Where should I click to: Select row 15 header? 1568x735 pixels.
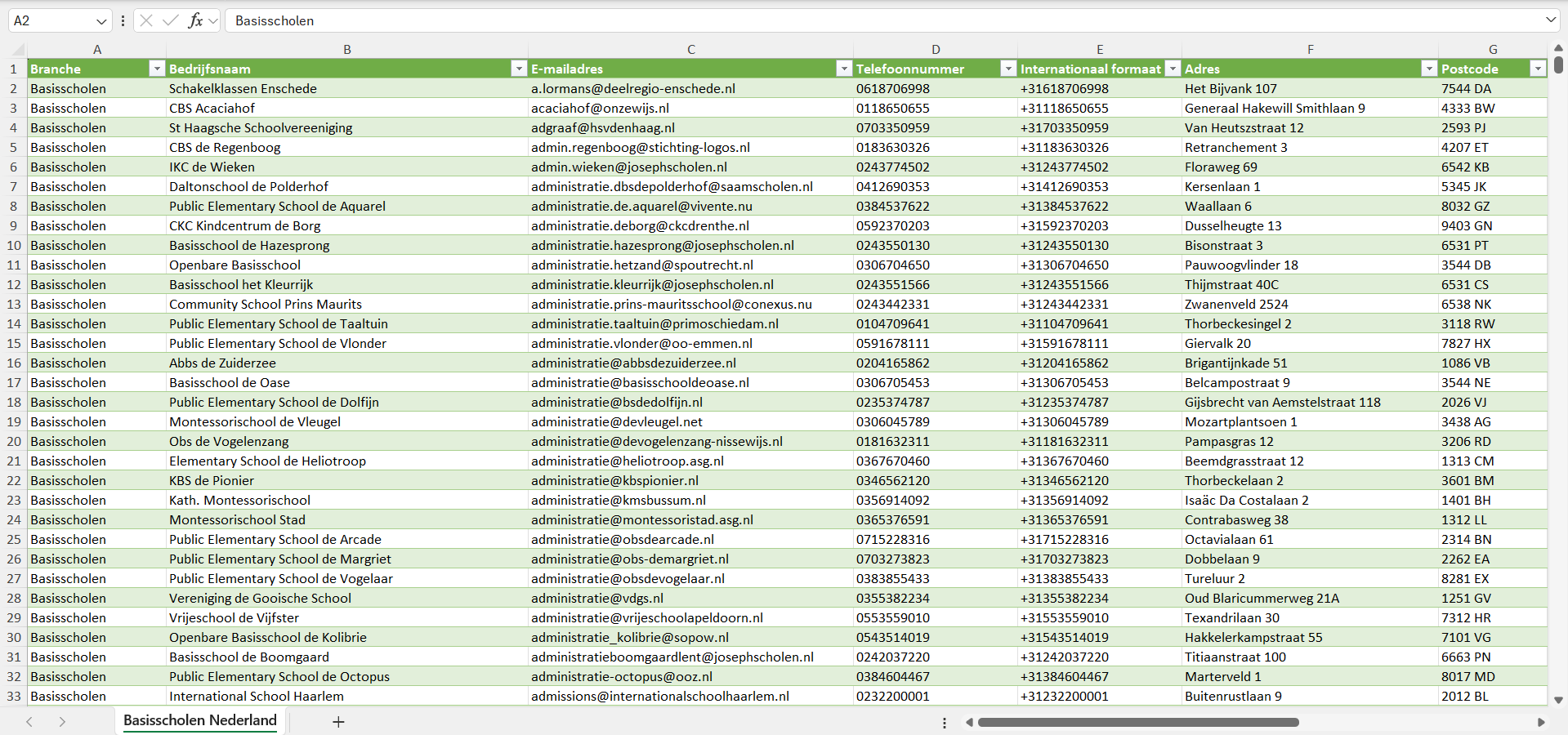pos(14,344)
